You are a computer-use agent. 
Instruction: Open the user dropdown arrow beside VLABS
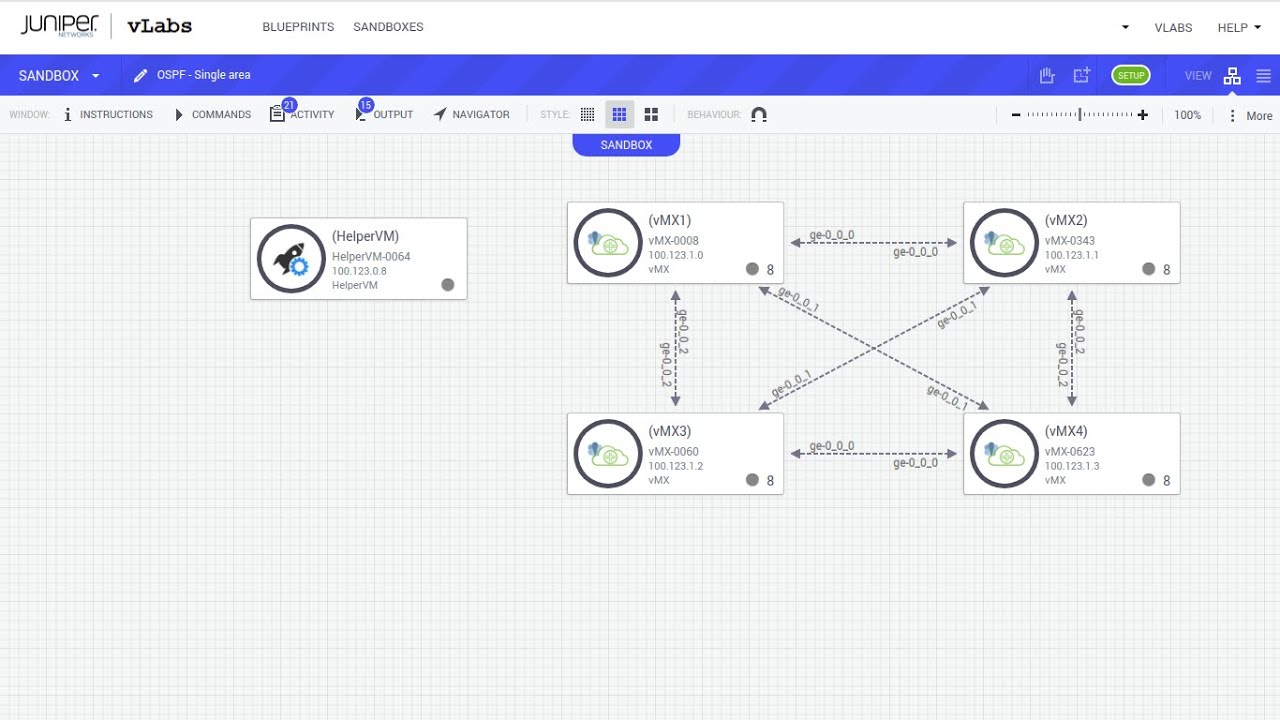(x=1125, y=28)
